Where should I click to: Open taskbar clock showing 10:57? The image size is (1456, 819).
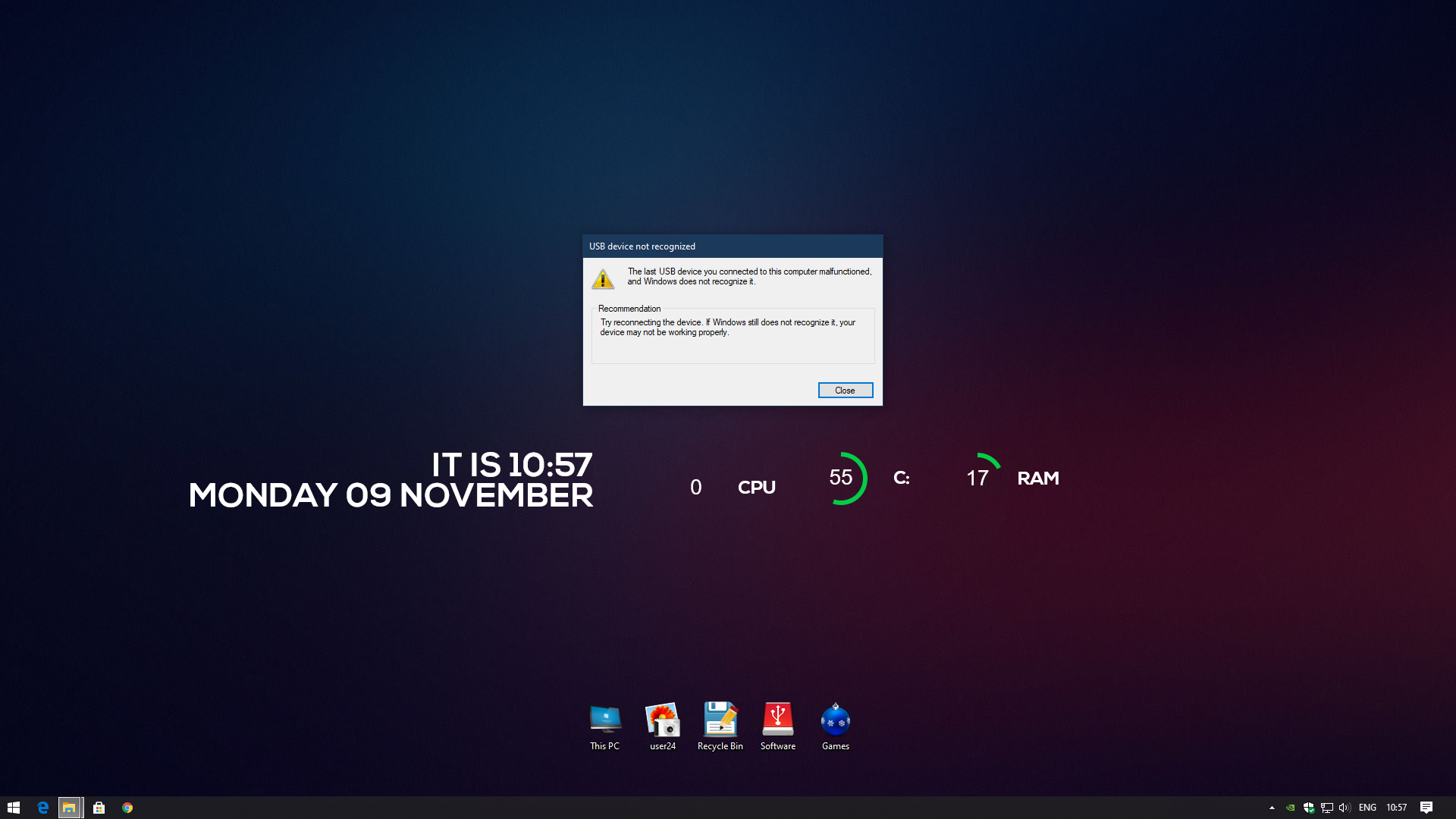coord(1396,808)
